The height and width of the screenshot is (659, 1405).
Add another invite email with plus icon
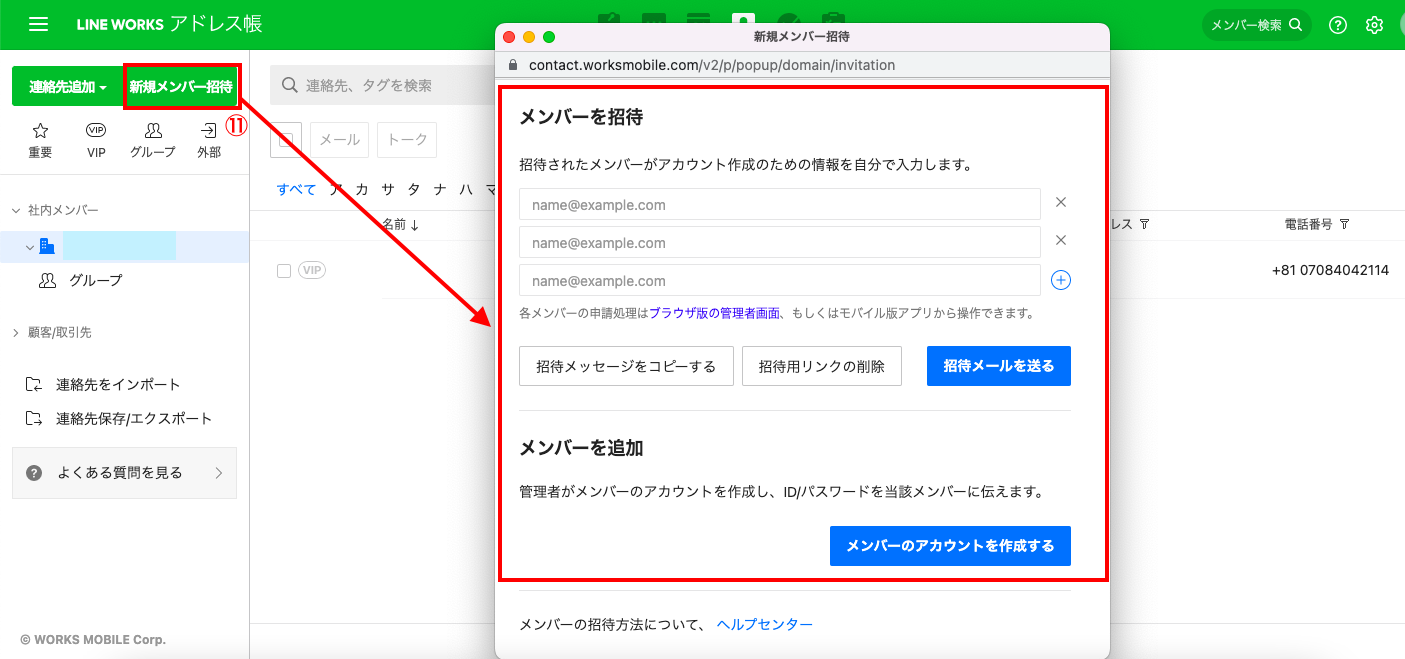[1060, 282]
